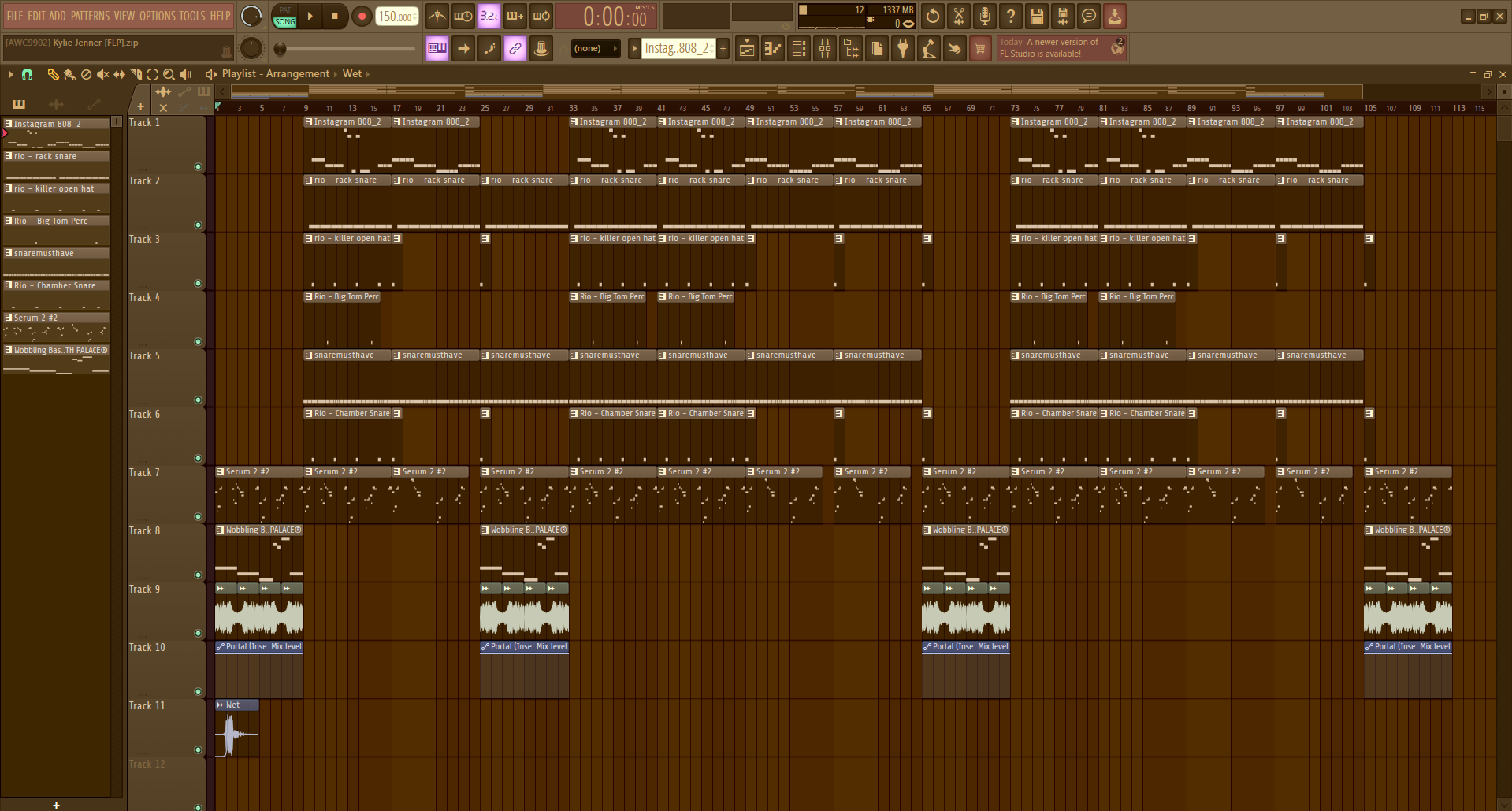Switch playback to SONG mode
This screenshot has height=811, width=1512.
285,22
